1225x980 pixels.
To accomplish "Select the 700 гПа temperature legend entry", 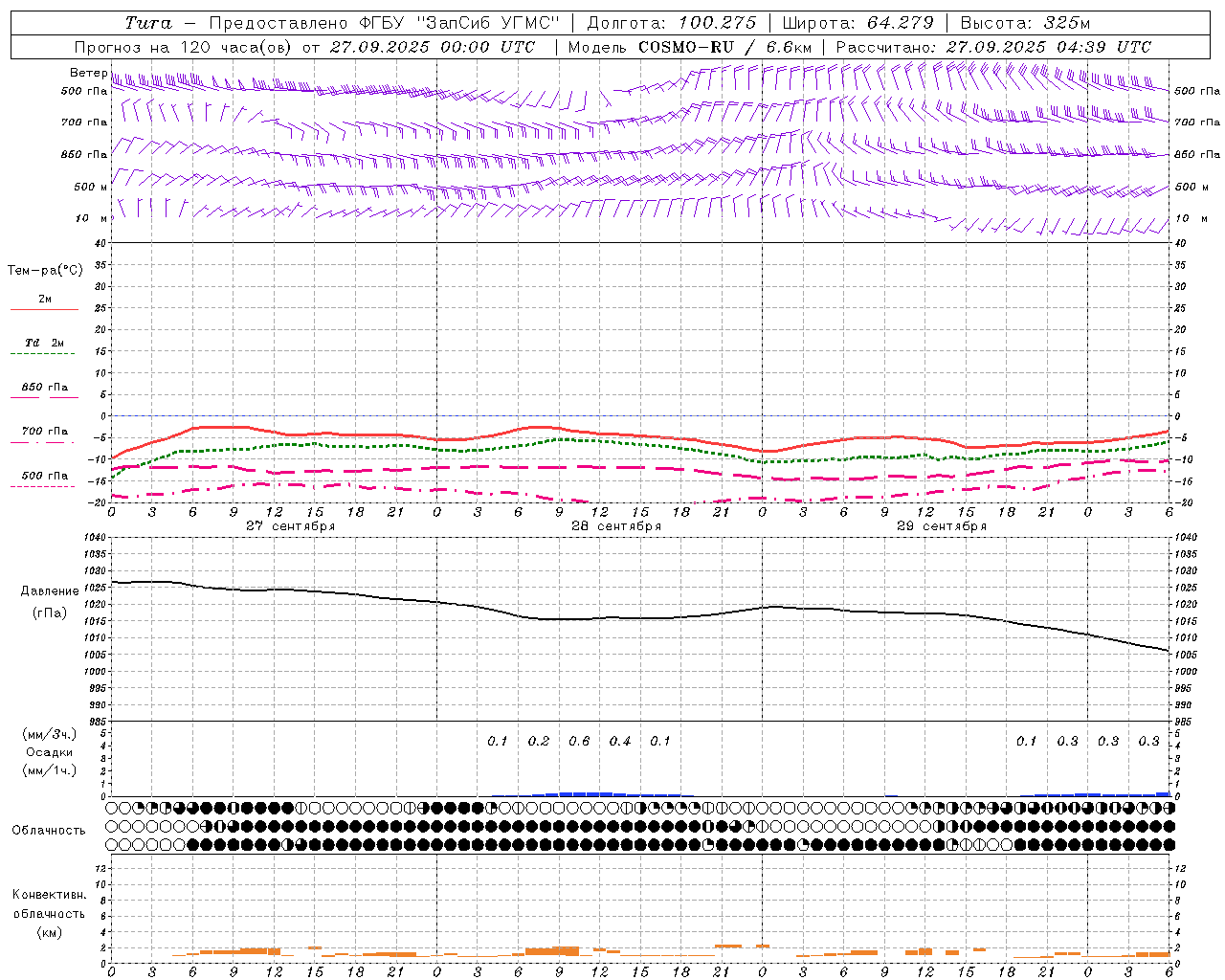I will pos(44,432).
